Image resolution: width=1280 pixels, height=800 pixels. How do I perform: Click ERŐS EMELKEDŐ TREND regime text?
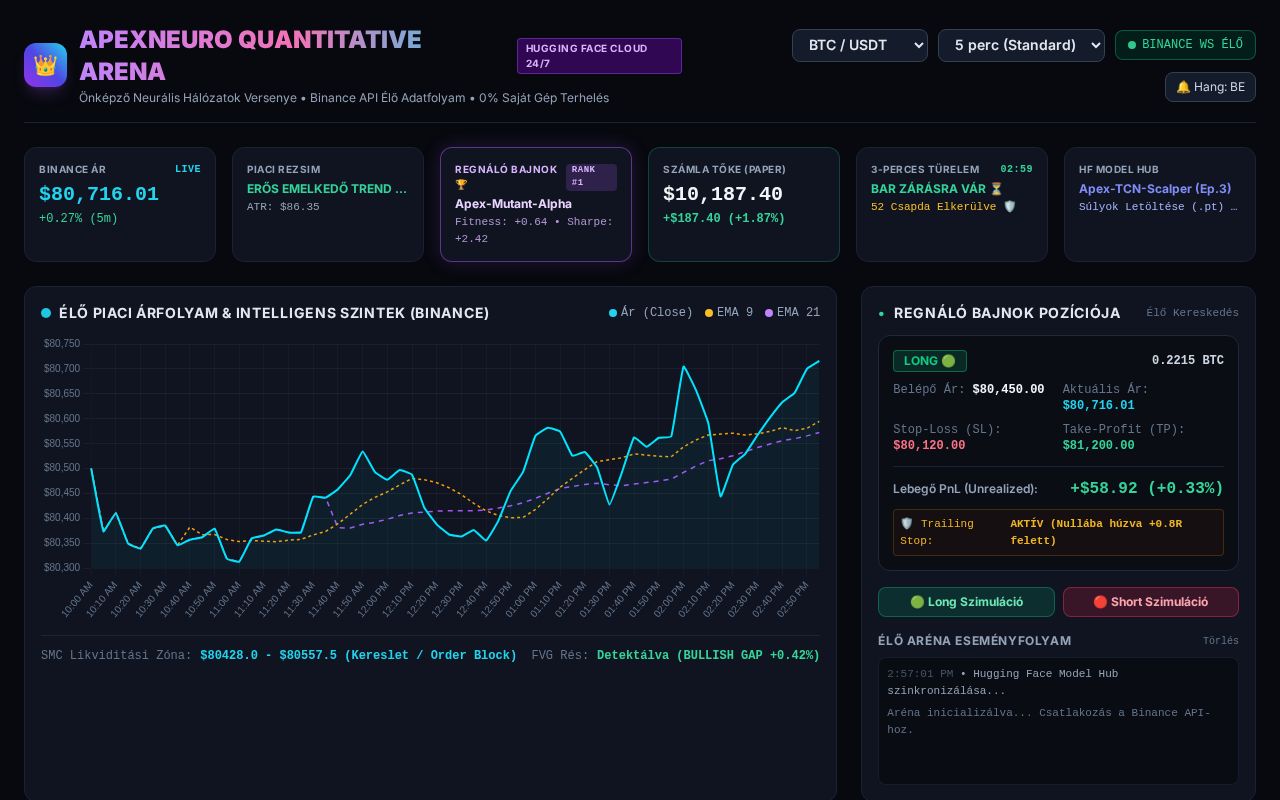[327, 189]
